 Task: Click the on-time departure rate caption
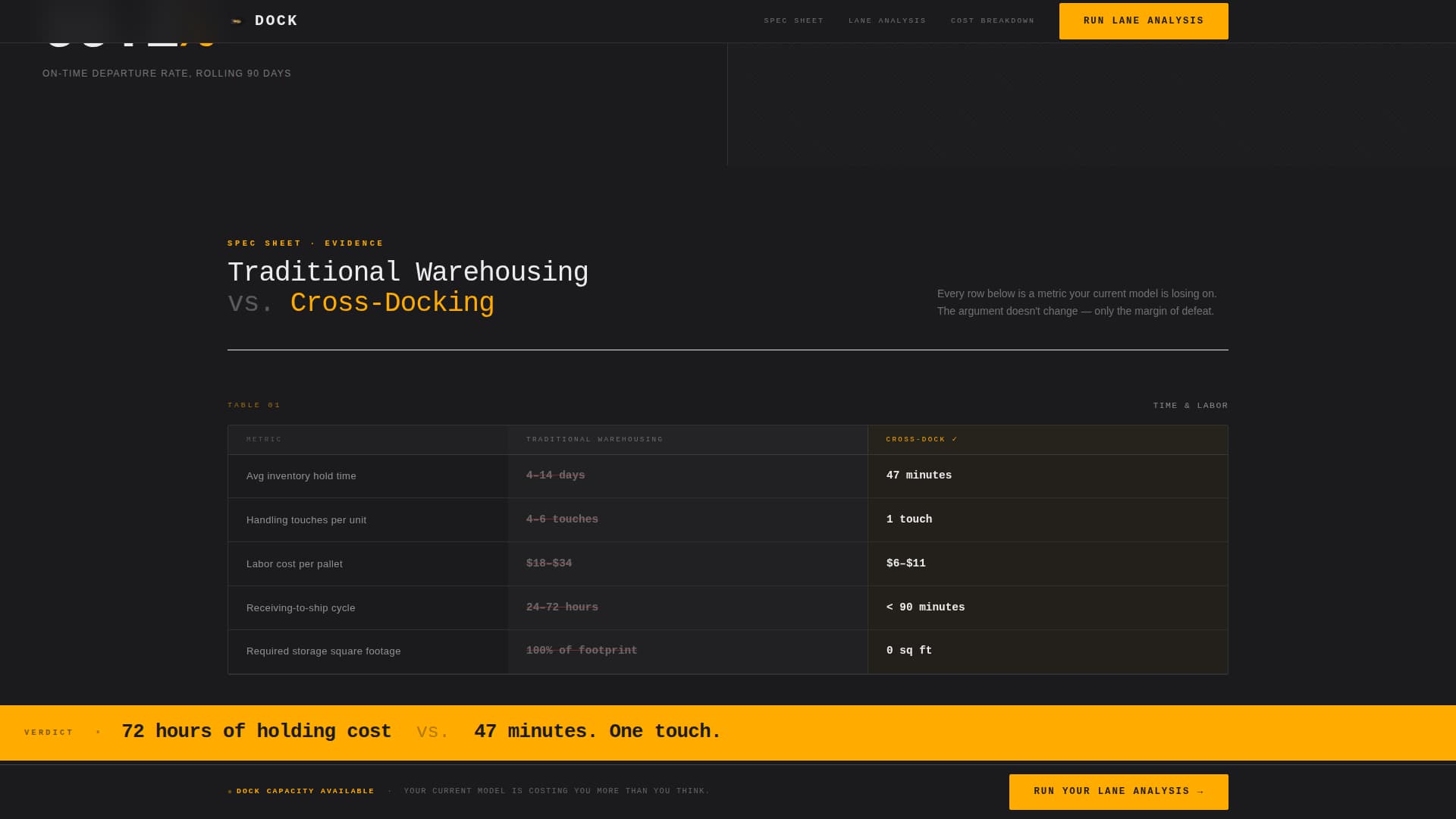(x=167, y=74)
